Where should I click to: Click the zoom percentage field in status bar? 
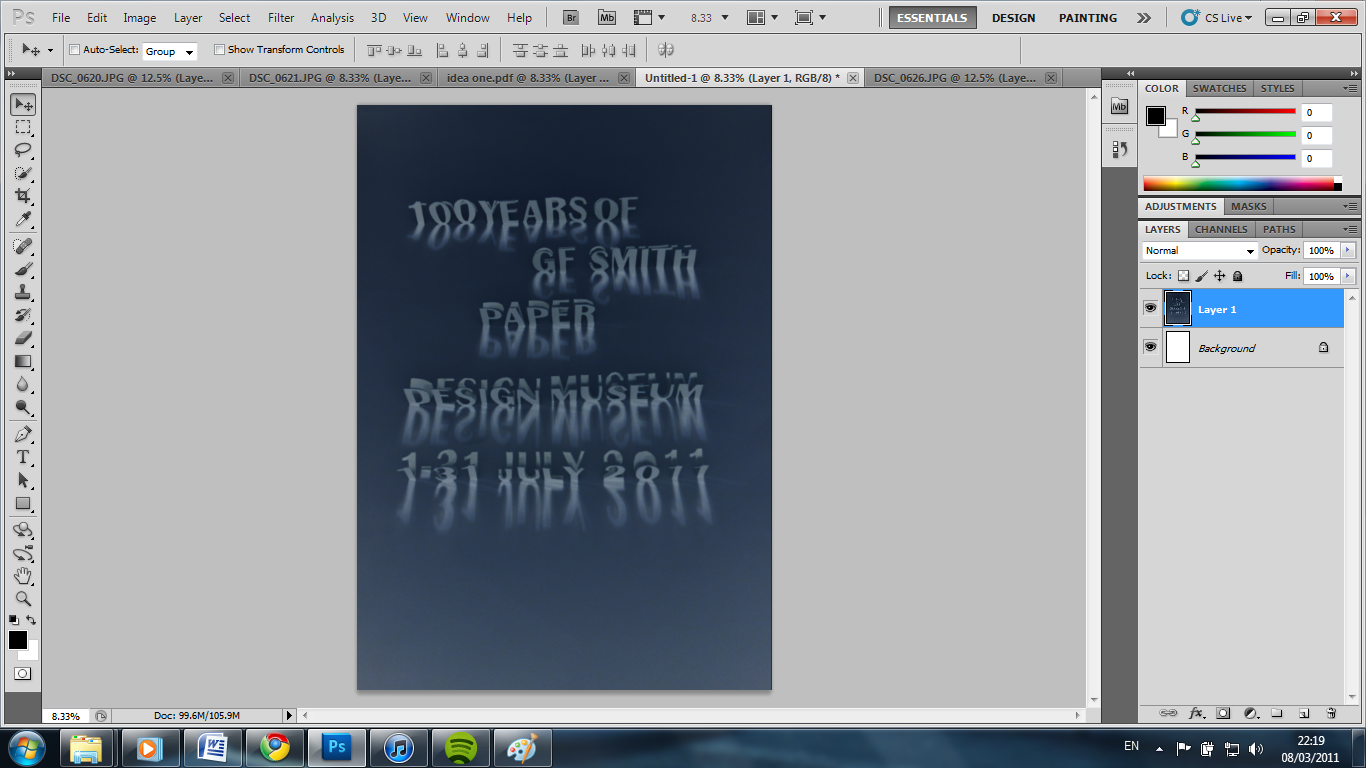point(66,716)
